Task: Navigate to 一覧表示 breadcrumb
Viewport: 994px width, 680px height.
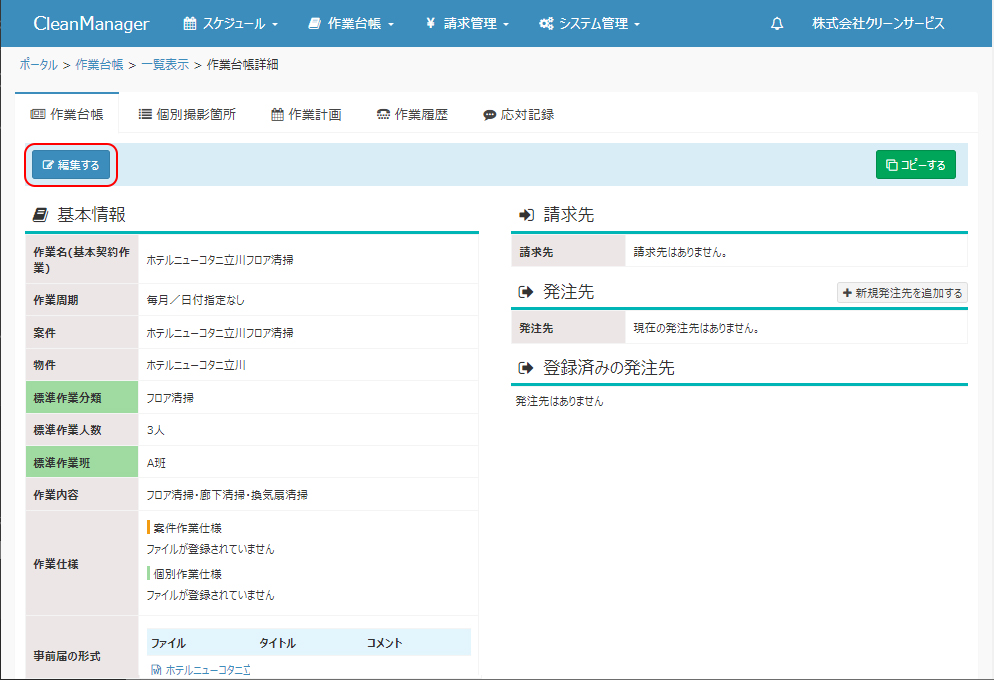Action: point(165,65)
